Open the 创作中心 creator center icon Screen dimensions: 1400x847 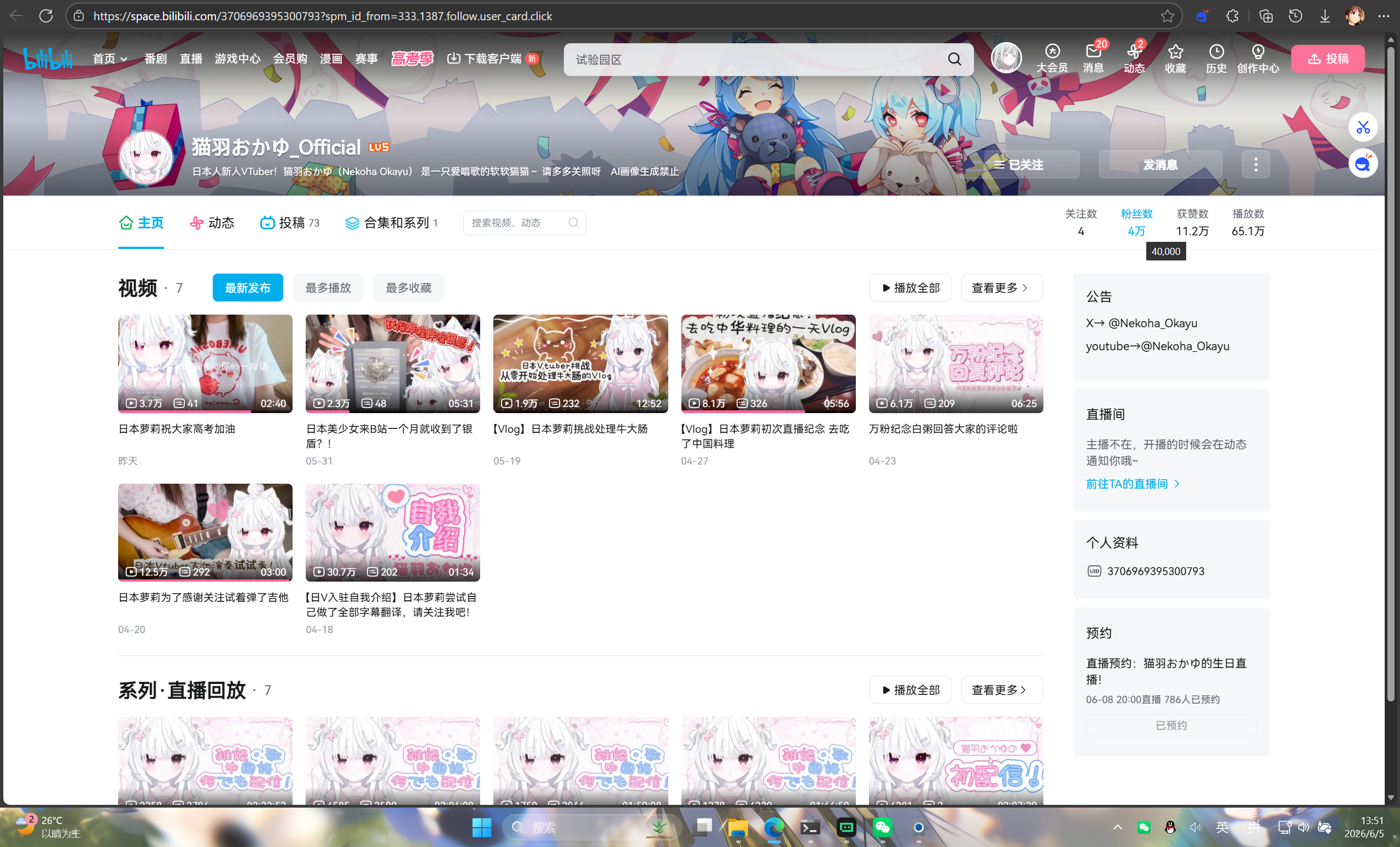click(1258, 59)
